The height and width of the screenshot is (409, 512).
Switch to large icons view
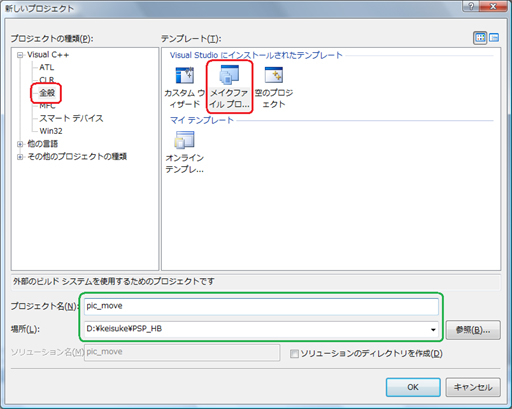tap(480, 38)
